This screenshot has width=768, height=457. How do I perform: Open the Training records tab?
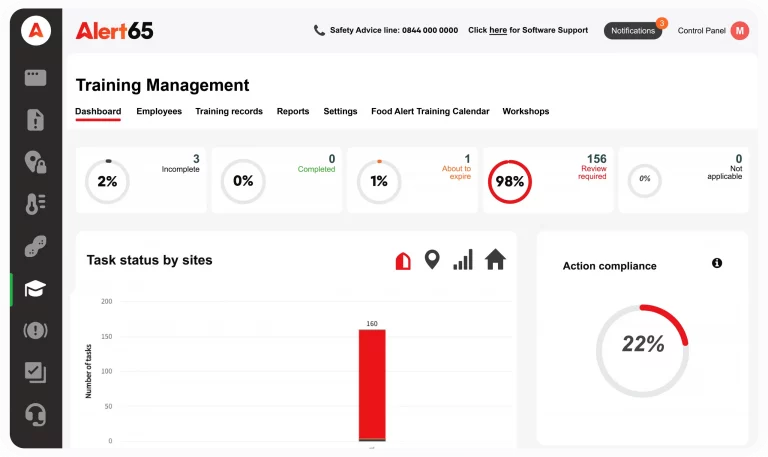229,111
